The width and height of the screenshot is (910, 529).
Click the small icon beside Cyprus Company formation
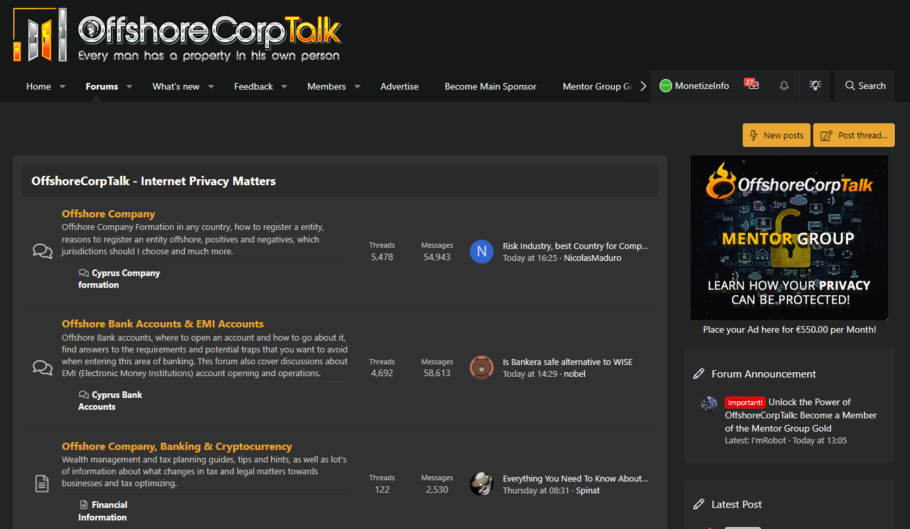(x=84, y=273)
